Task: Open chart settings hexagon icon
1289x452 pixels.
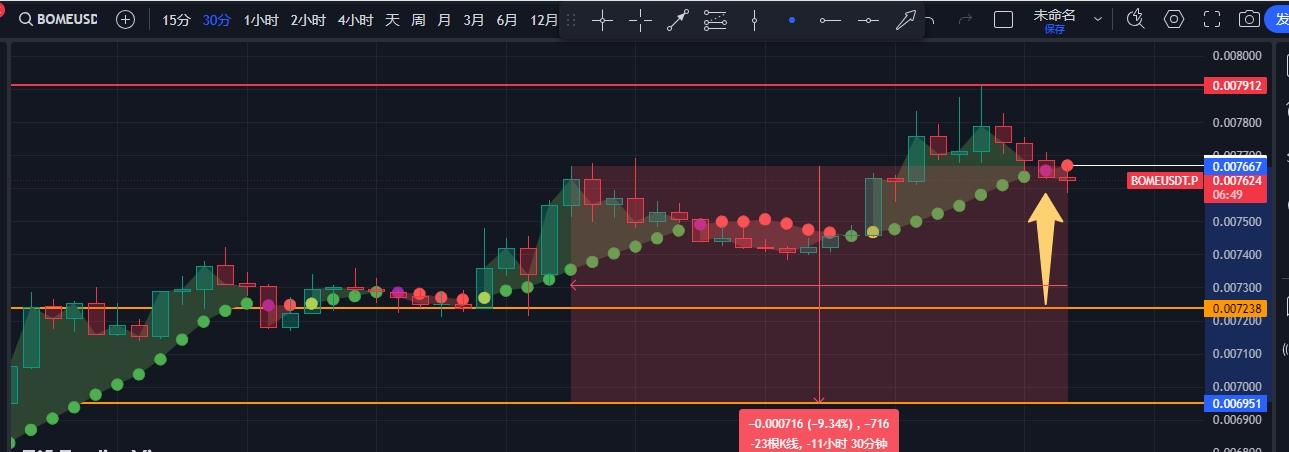Action: (x=1174, y=19)
